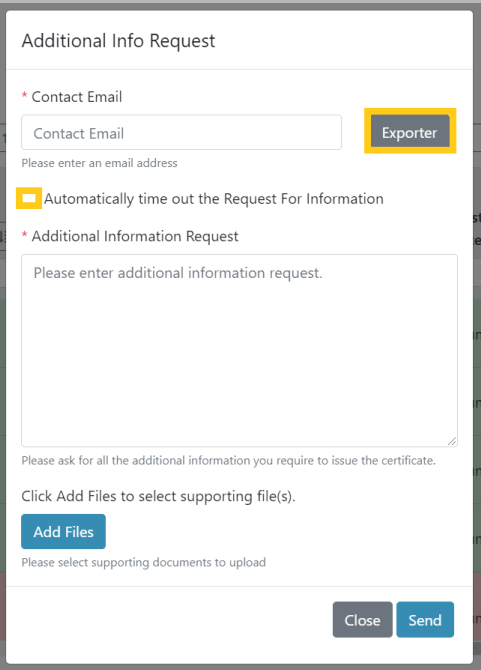Click the 'Contact Email' field label
Image resolution: width=481 pixels, height=670 pixels.
point(77,97)
